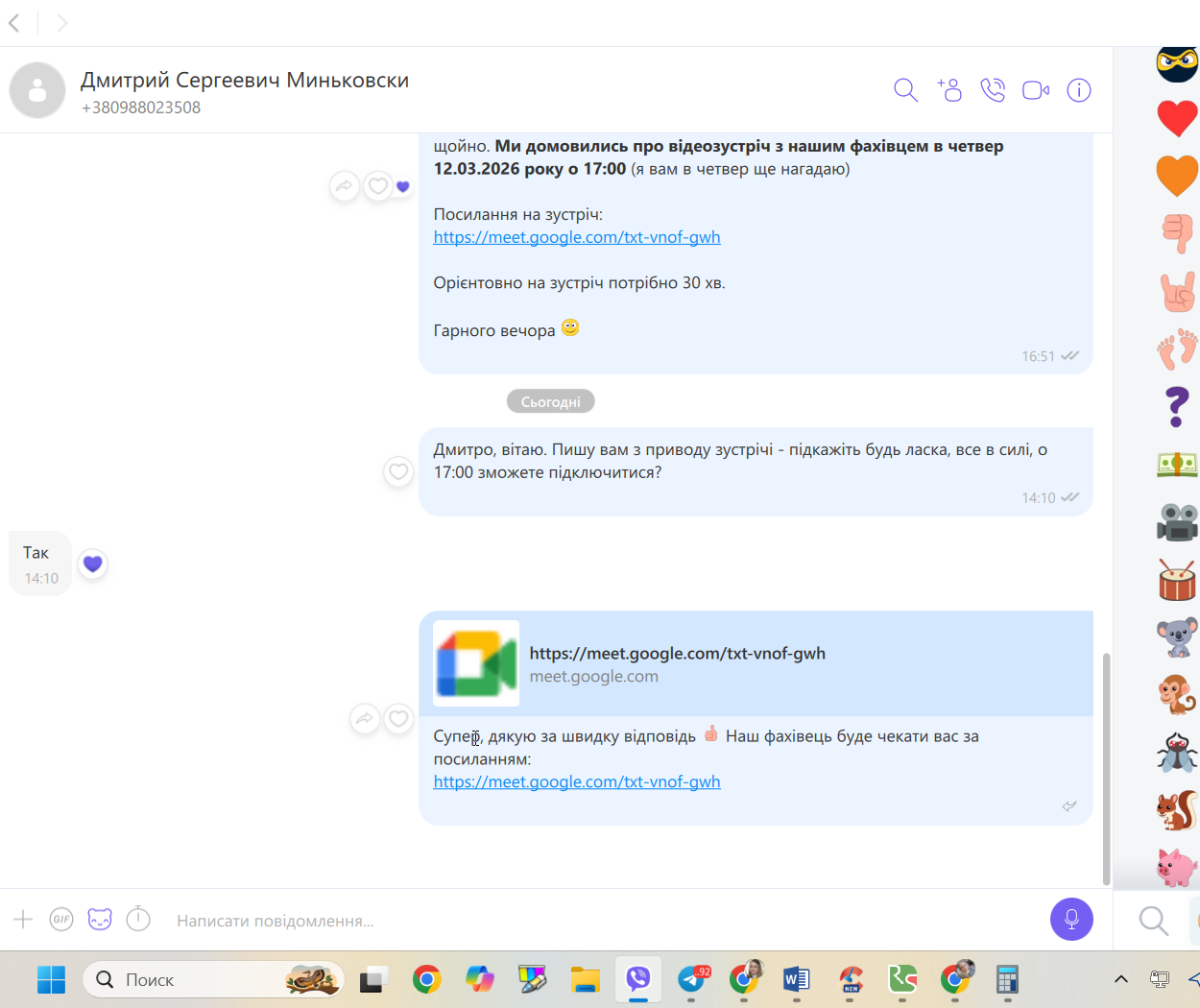The width and height of the screenshot is (1200, 1008).
Task: Search stickers with the magnifier icon
Action: [1153, 922]
